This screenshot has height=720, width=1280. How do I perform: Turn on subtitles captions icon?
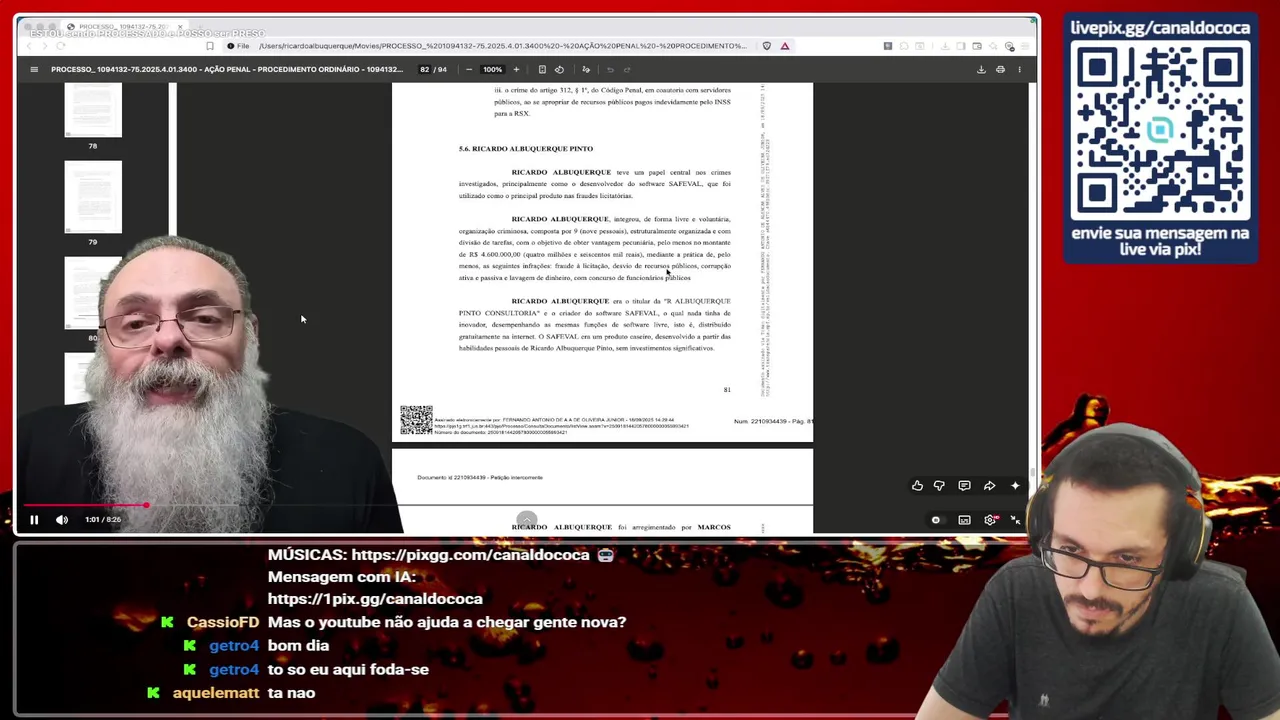[964, 520]
